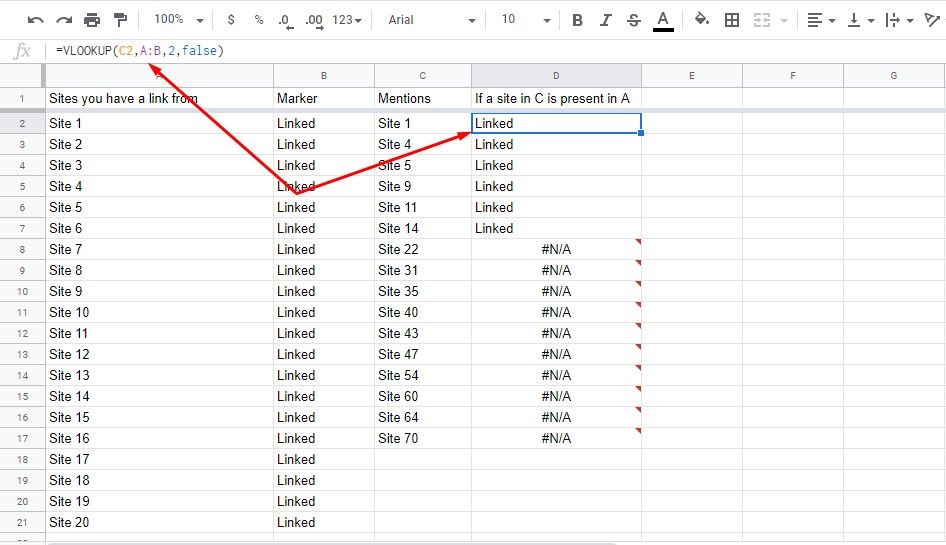Select column G header

tap(894, 75)
